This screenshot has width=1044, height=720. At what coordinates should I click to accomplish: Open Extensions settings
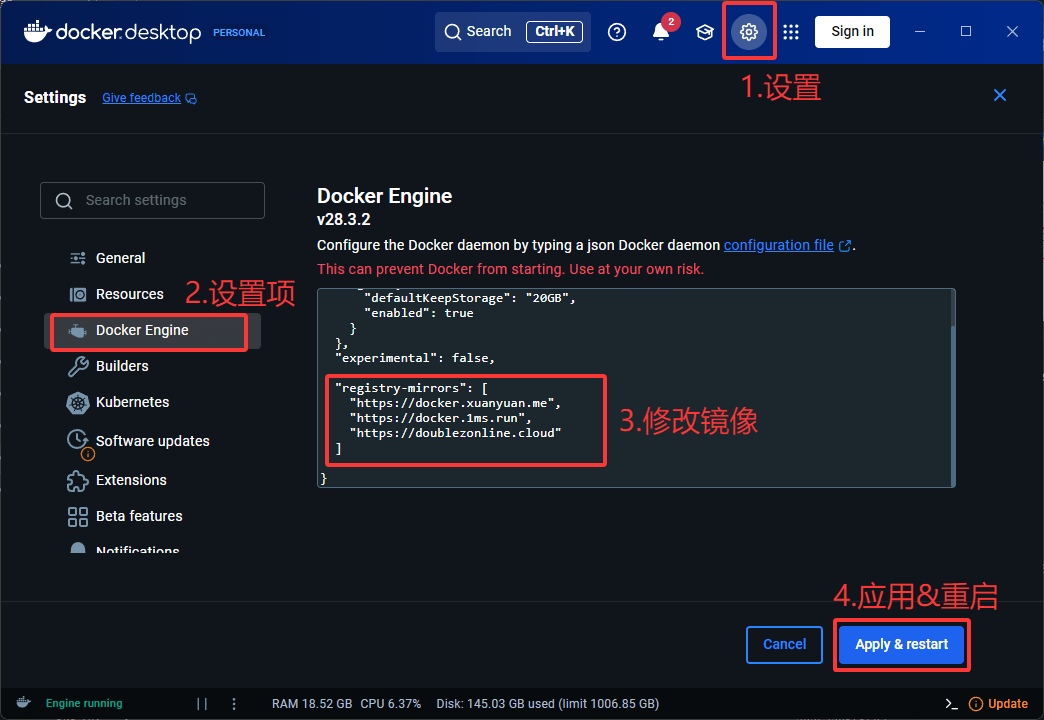[x=131, y=480]
